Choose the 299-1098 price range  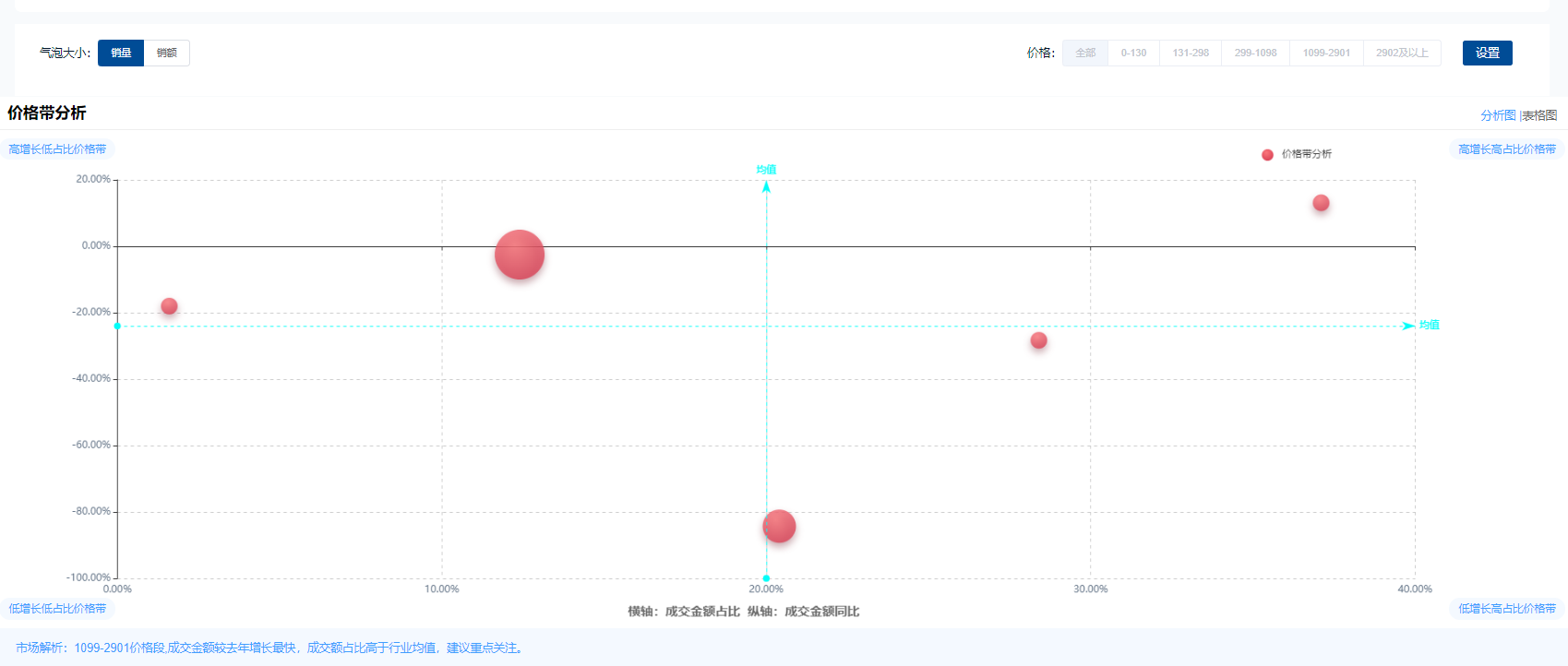point(1255,53)
